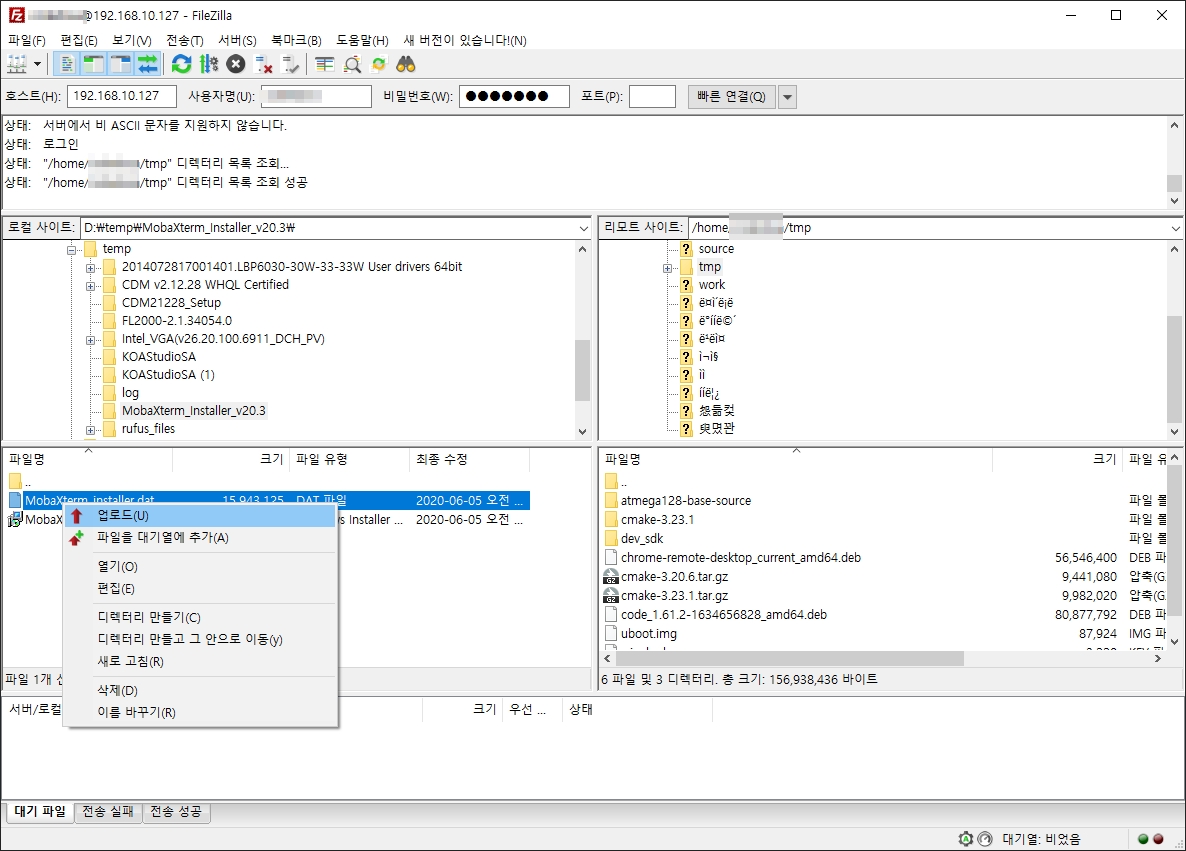The height and width of the screenshot is (851, 1186).
Task: Select cmake-3.20.6.tar.gz in remote list
Action: point(675,576)
